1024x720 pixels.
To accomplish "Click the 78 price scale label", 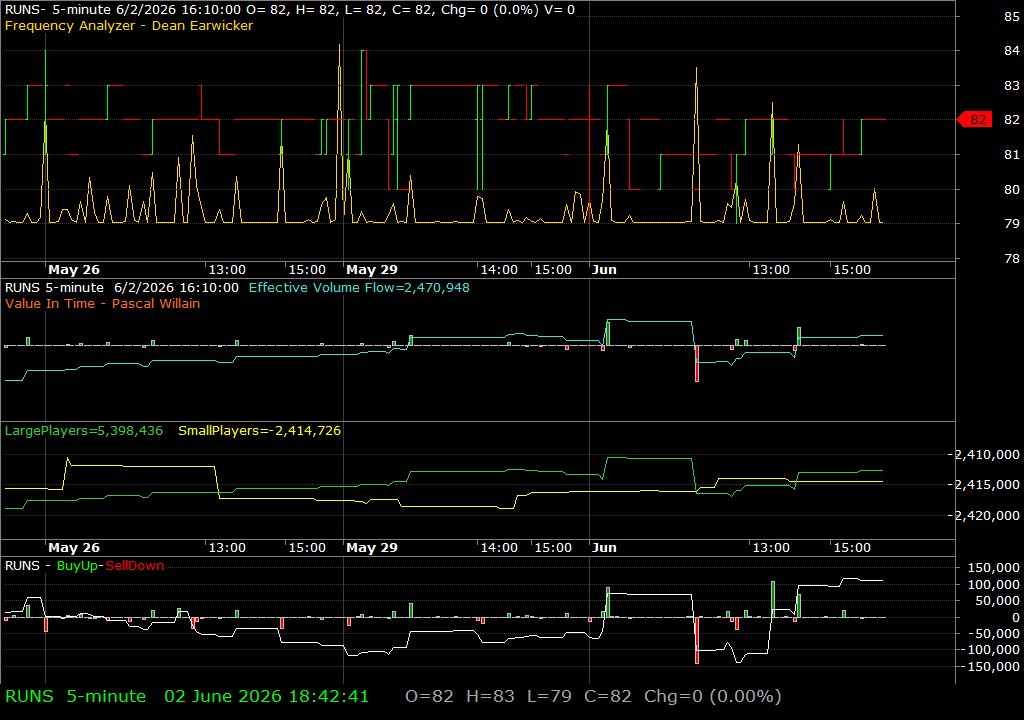I will coord(1012,259).
